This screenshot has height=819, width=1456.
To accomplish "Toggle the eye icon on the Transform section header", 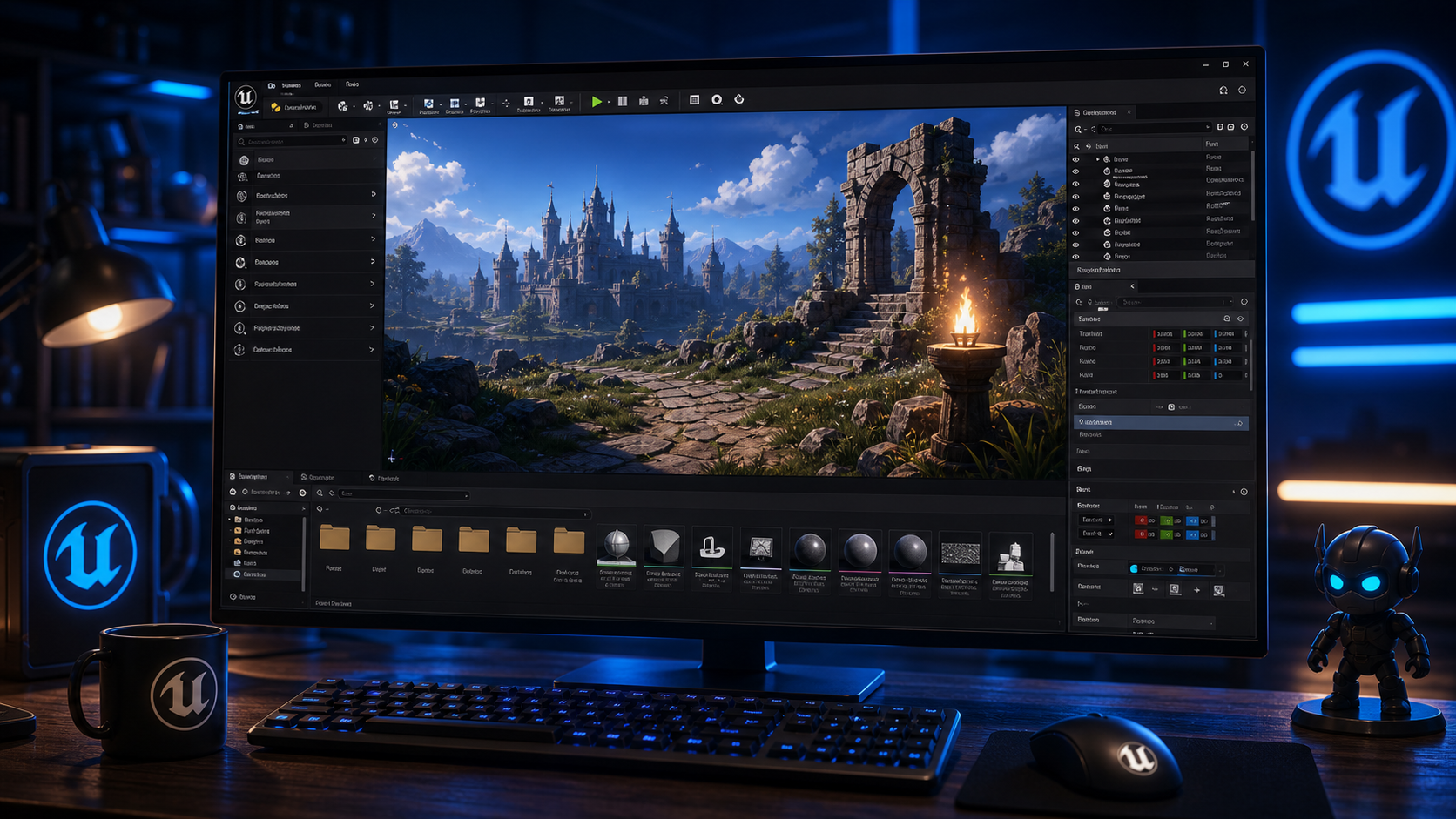I will [1241, 319].
